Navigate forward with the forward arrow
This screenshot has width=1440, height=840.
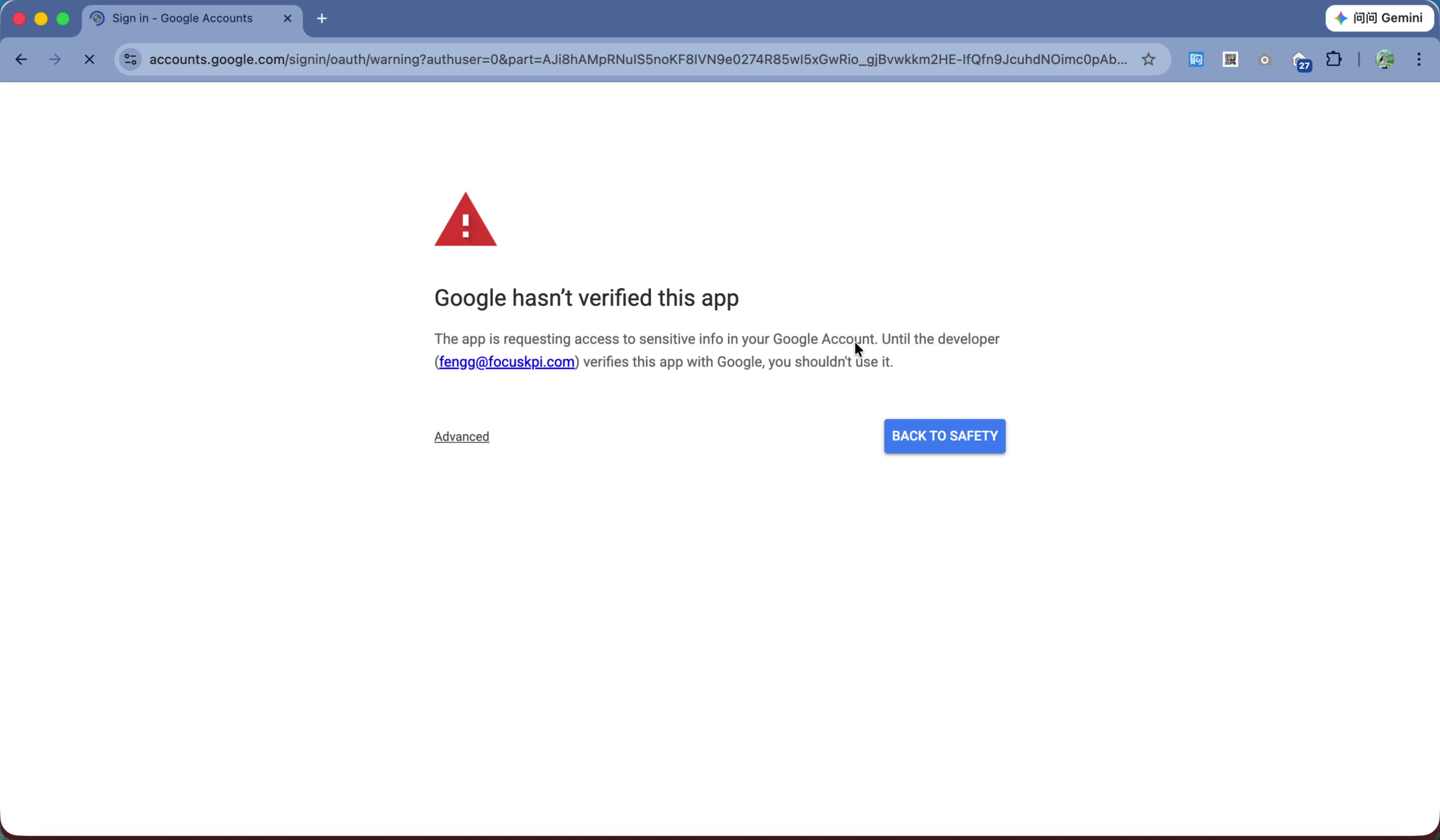coord(54,59)
